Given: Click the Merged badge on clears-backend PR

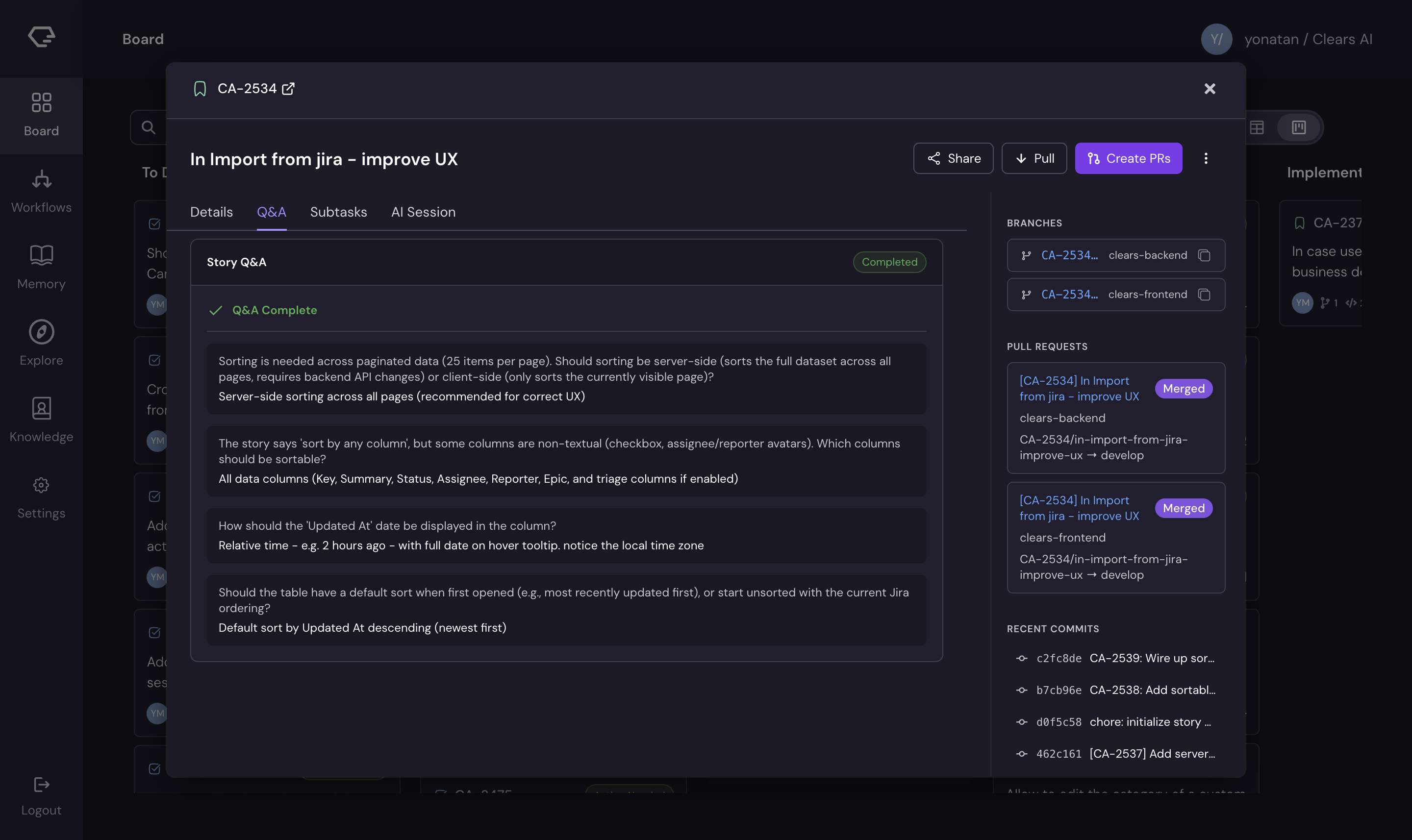Looking at the screenshot, I should [x=1183, y=389].
